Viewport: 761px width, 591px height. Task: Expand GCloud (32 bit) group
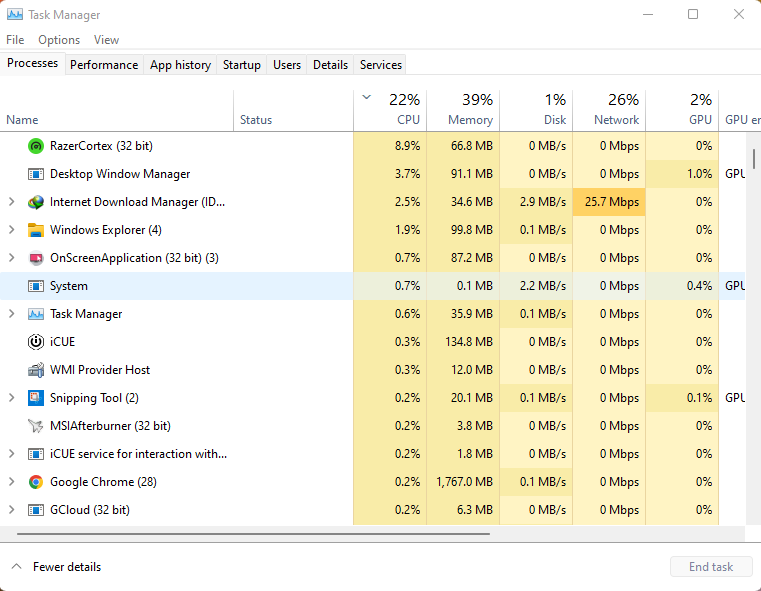point(12,510)
